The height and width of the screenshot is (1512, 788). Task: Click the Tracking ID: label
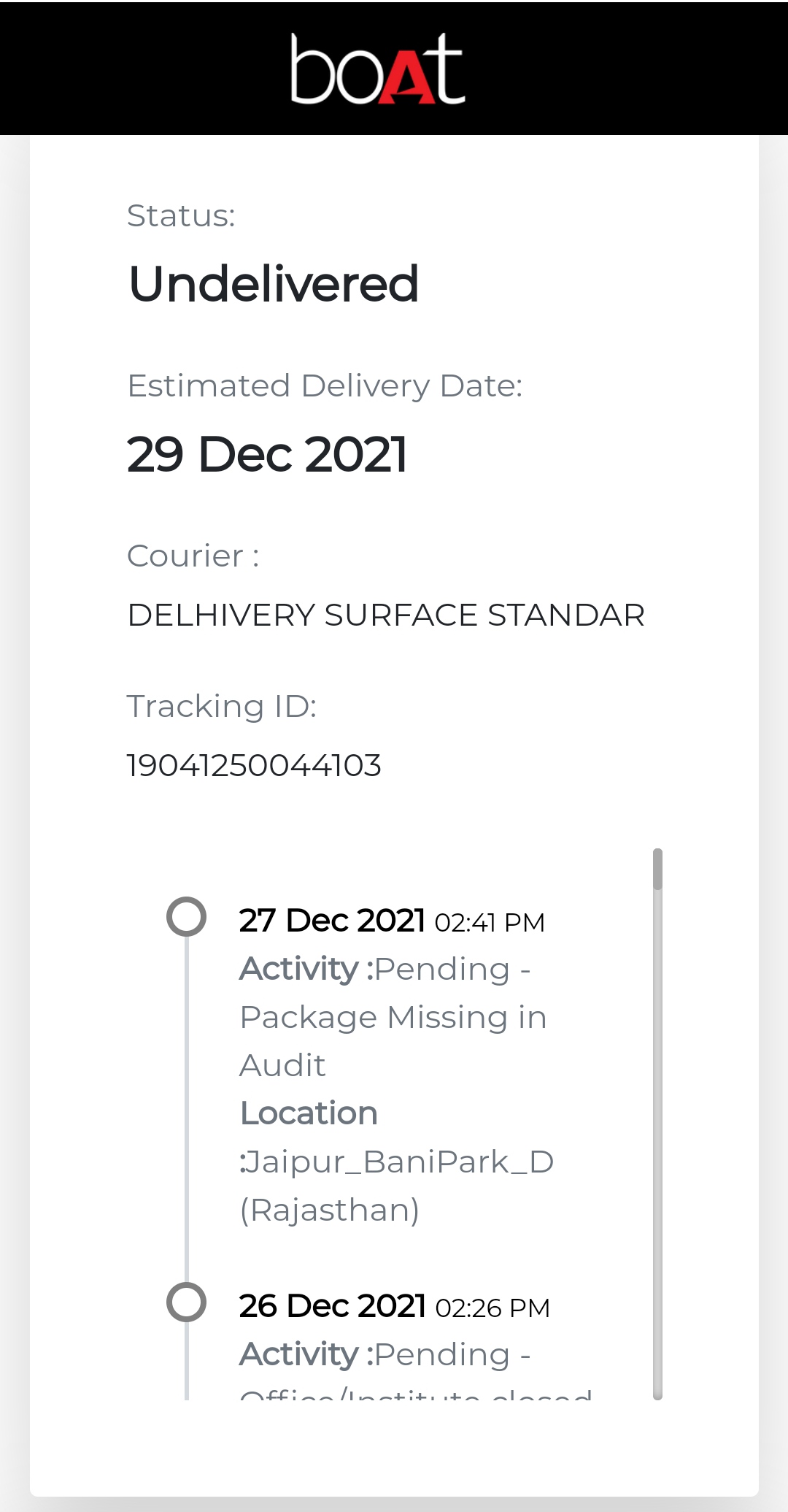tap(222, 707)
